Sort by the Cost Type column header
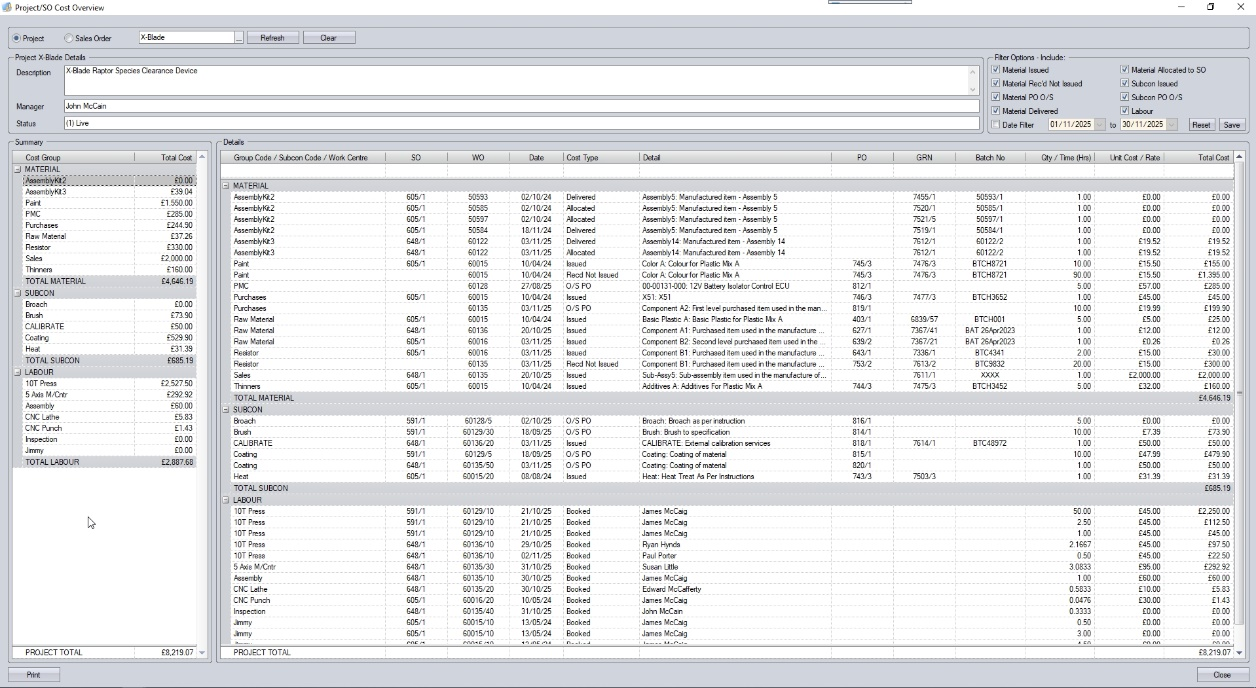 (600, 158)
